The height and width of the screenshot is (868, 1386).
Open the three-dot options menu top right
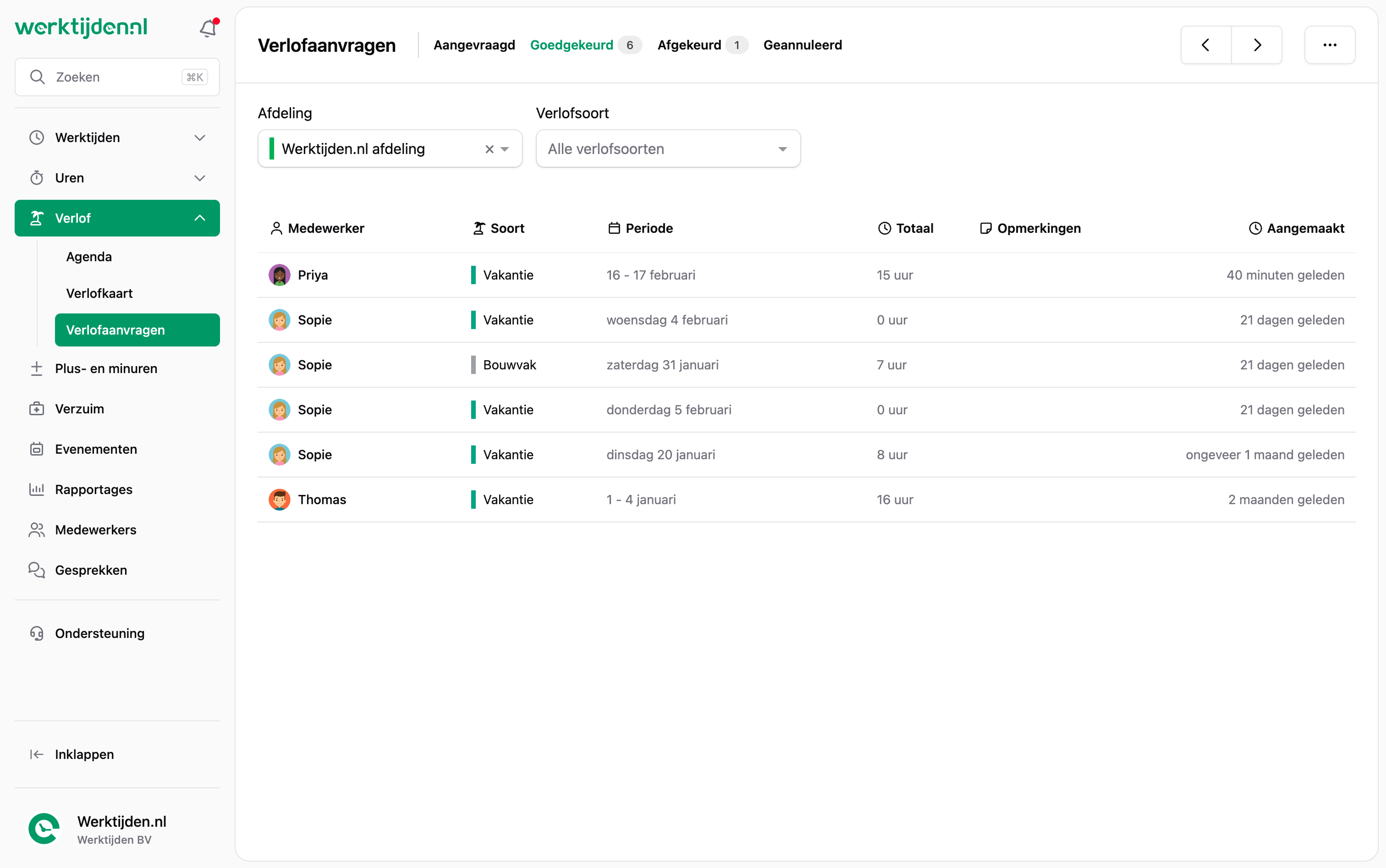1330,45
